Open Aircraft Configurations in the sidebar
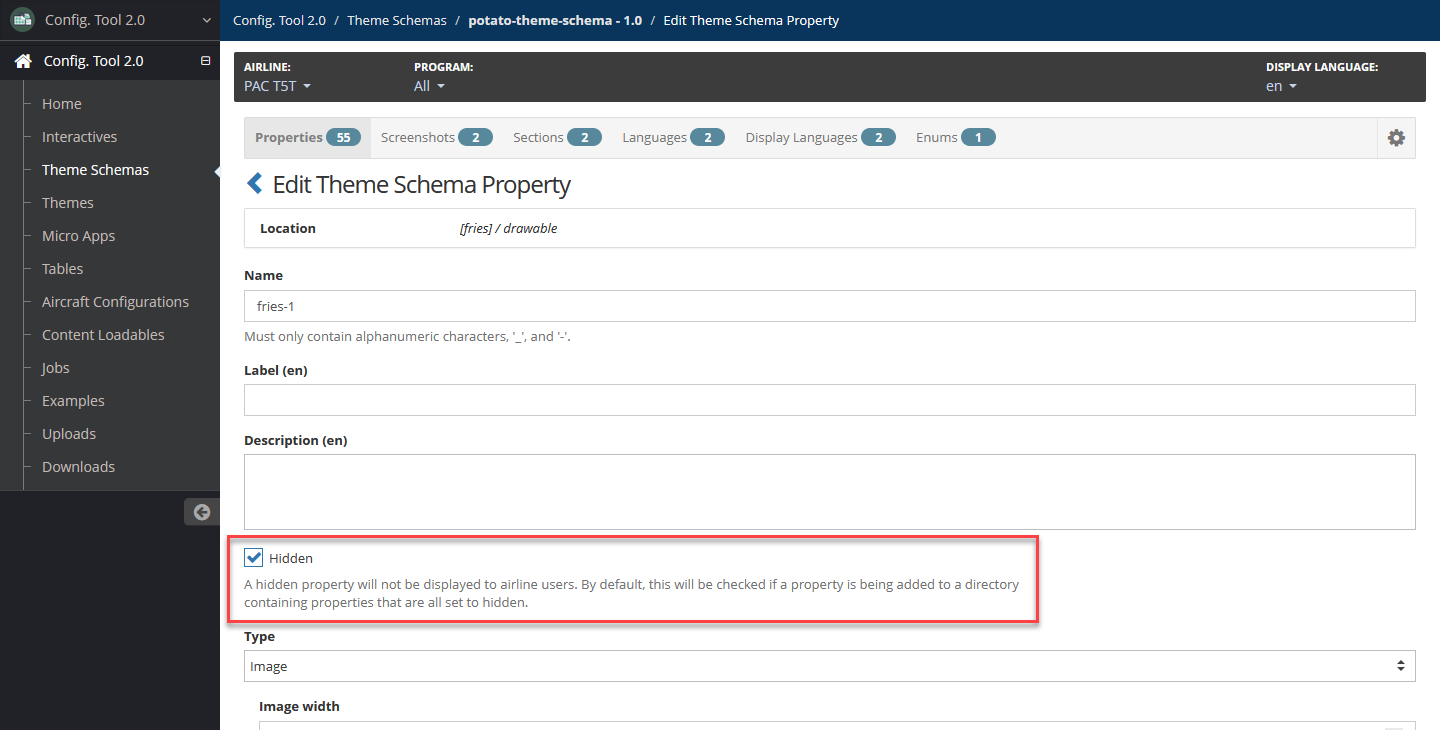The width and height of the screenshot is (1440, 730). pyautogui.click(x=115, y=302)
